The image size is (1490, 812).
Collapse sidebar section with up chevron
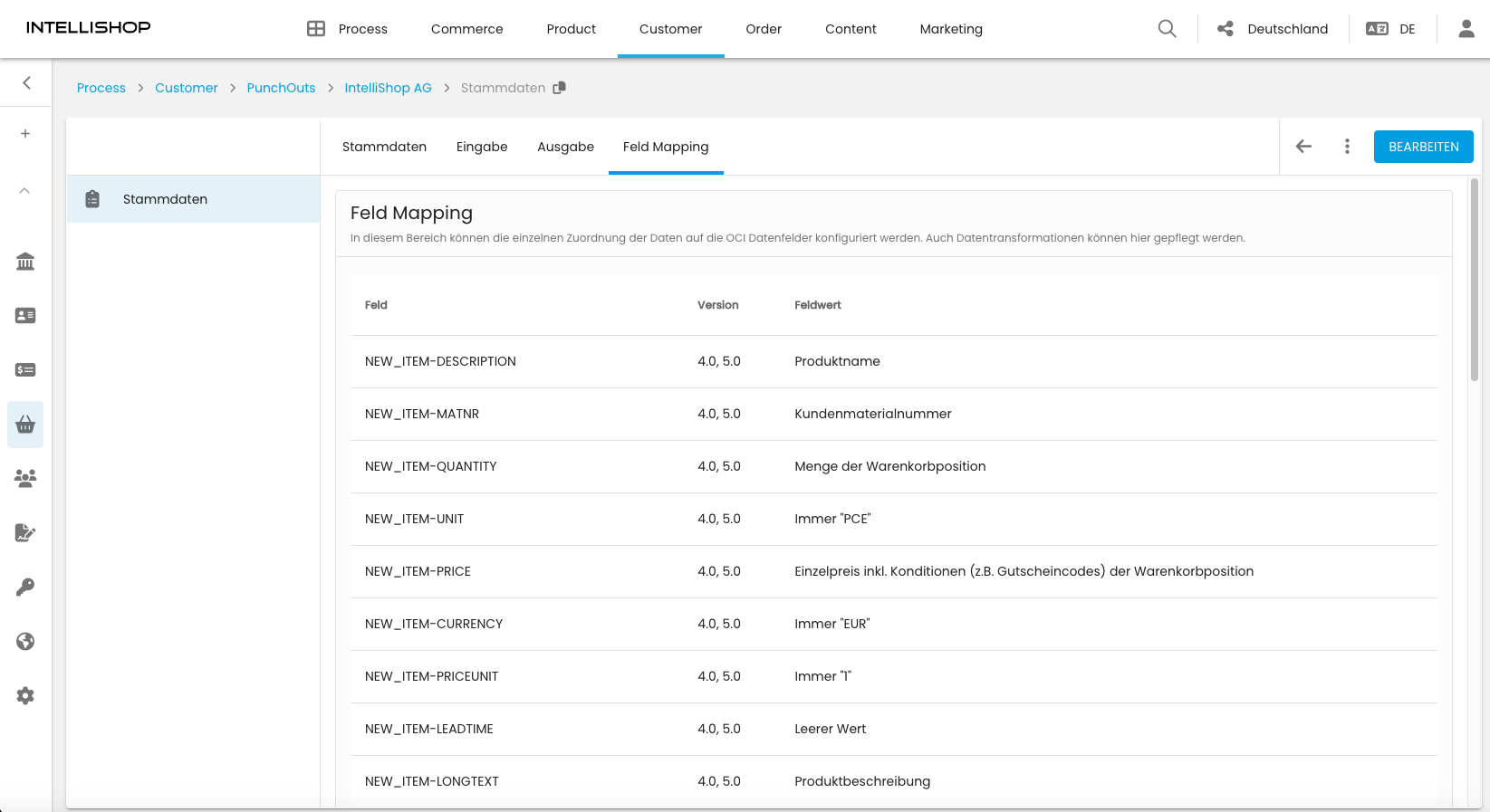(x=25, y=191)
